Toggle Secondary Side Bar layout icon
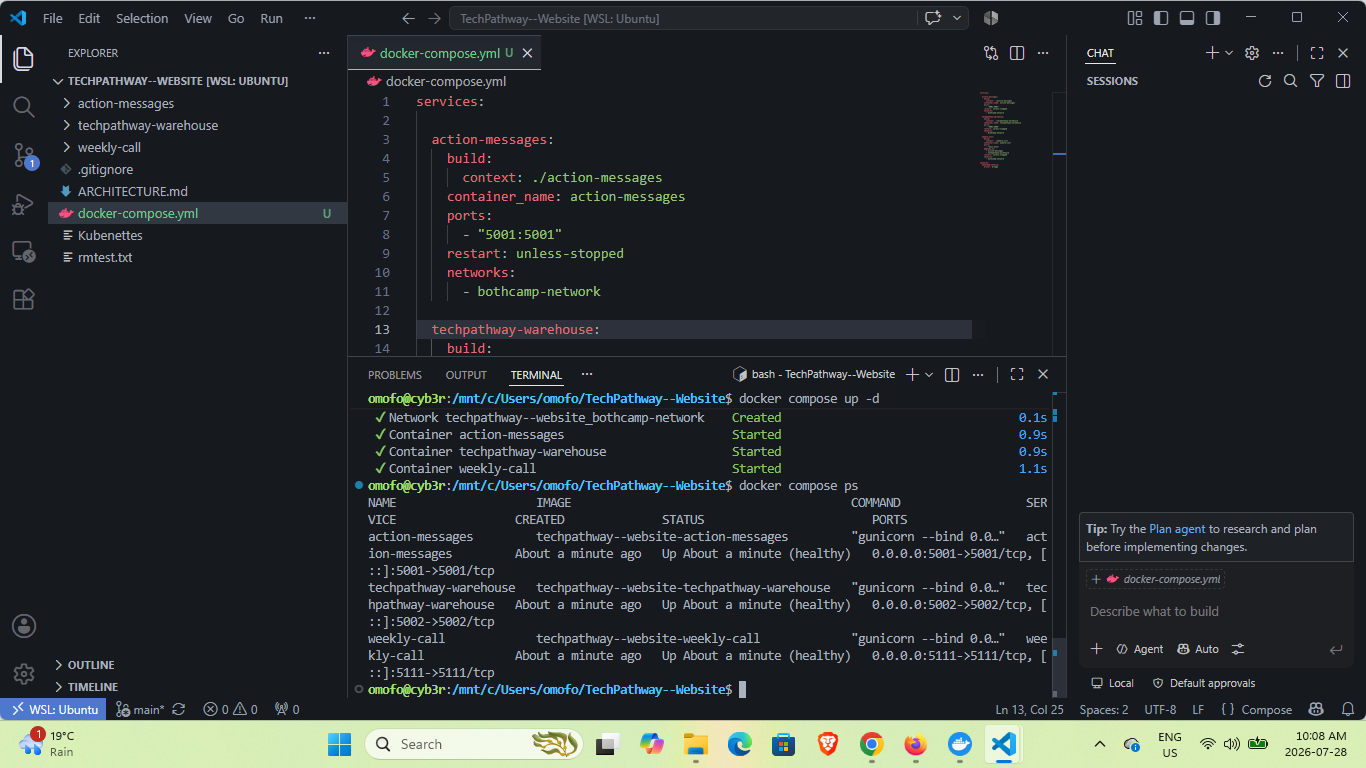The height and width of the screenshot is (768, 1366). coord(1213,18)
